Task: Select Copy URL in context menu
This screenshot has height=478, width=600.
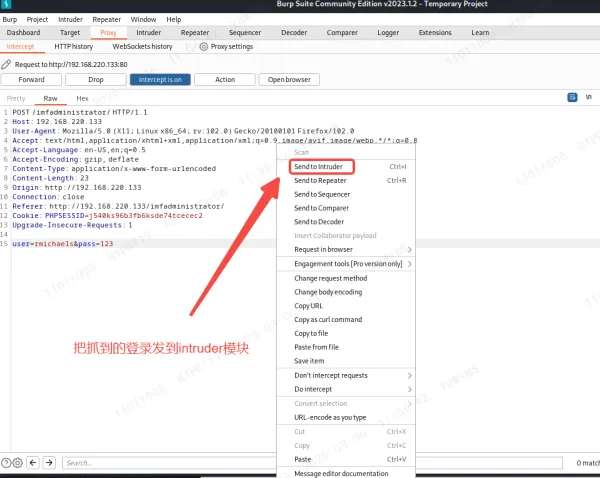Action: click(346, 306)
